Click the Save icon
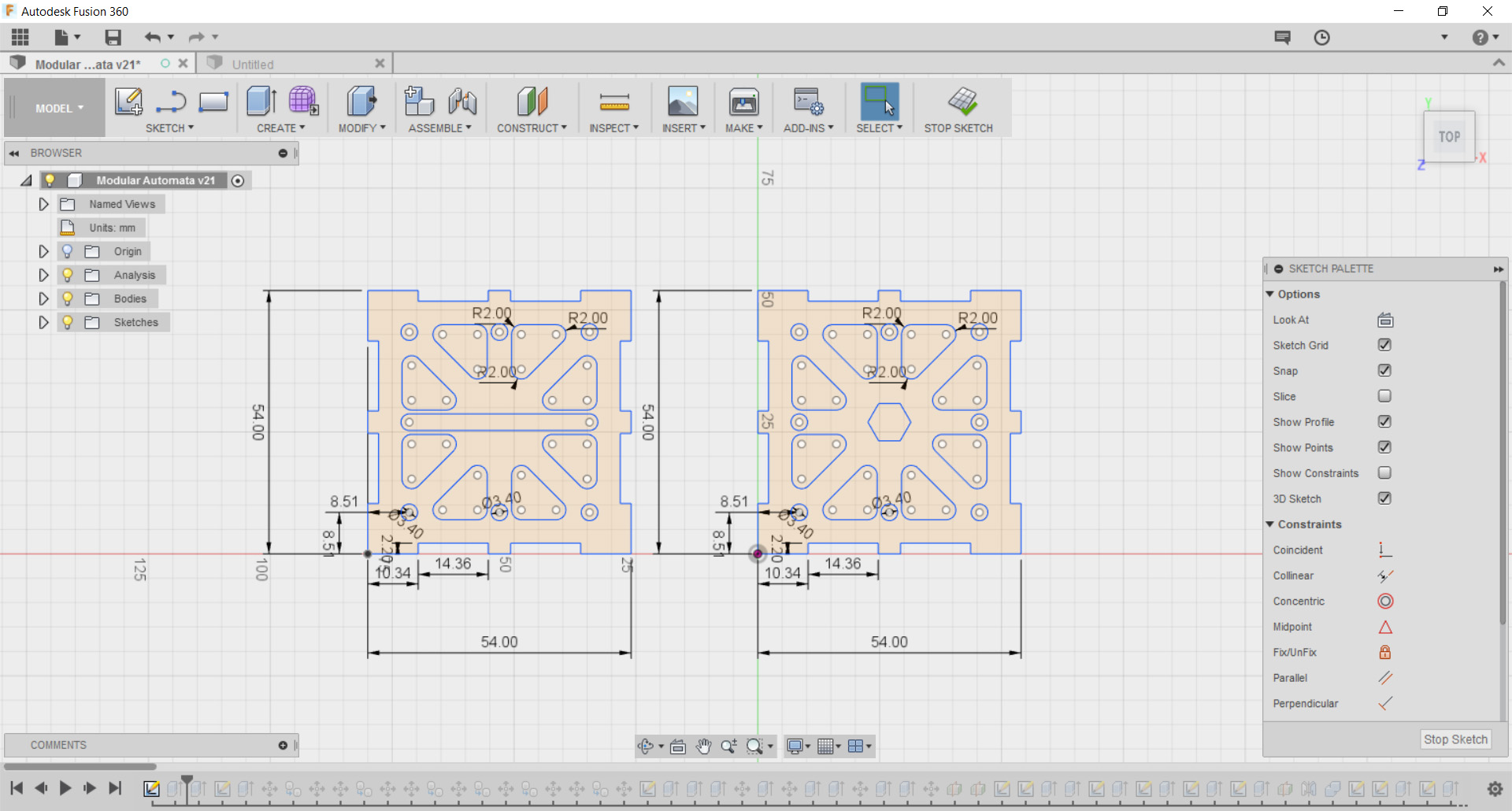The image size is (1512, 811). coord(113,37)
